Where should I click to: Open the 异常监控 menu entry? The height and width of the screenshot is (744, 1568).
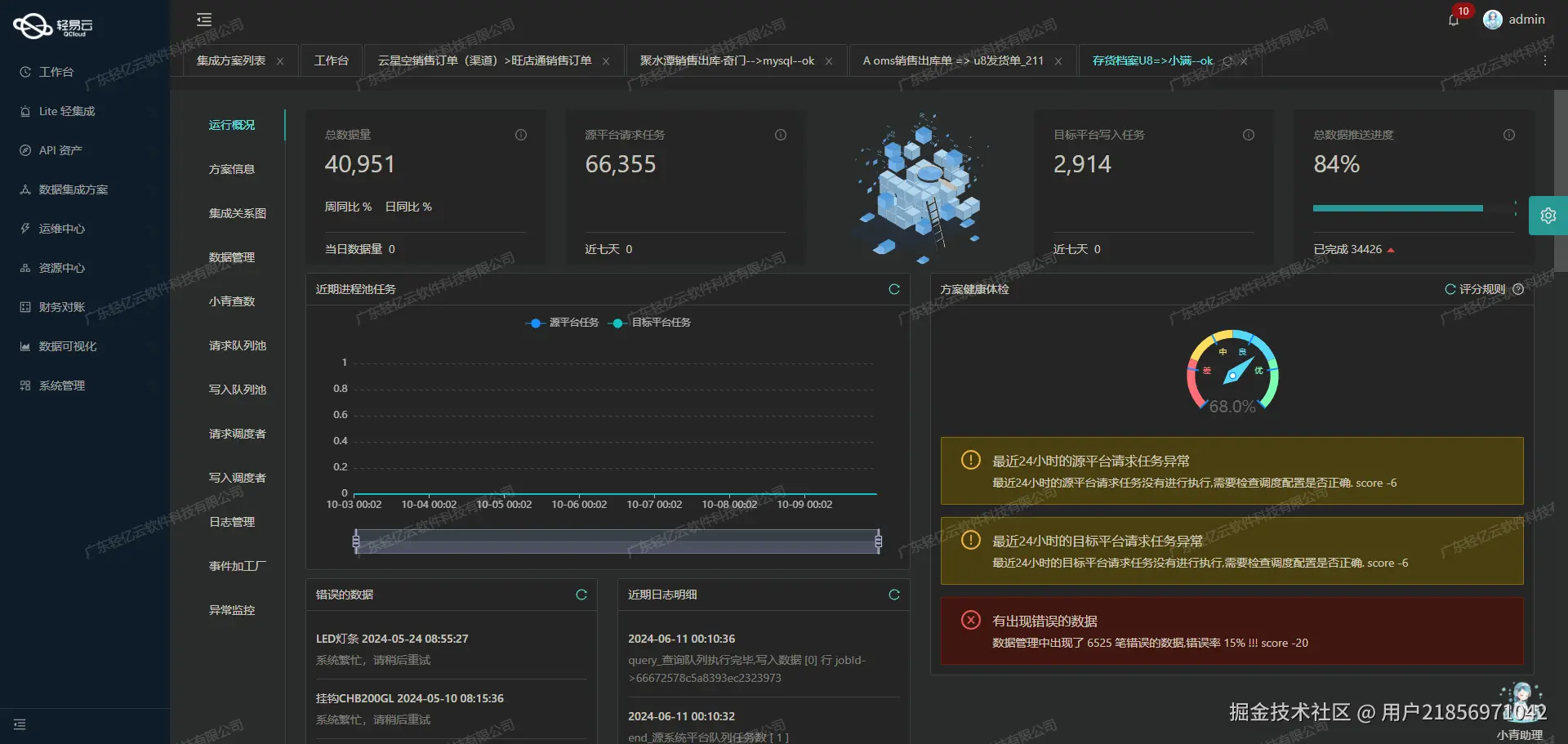[x=231, y=609]
